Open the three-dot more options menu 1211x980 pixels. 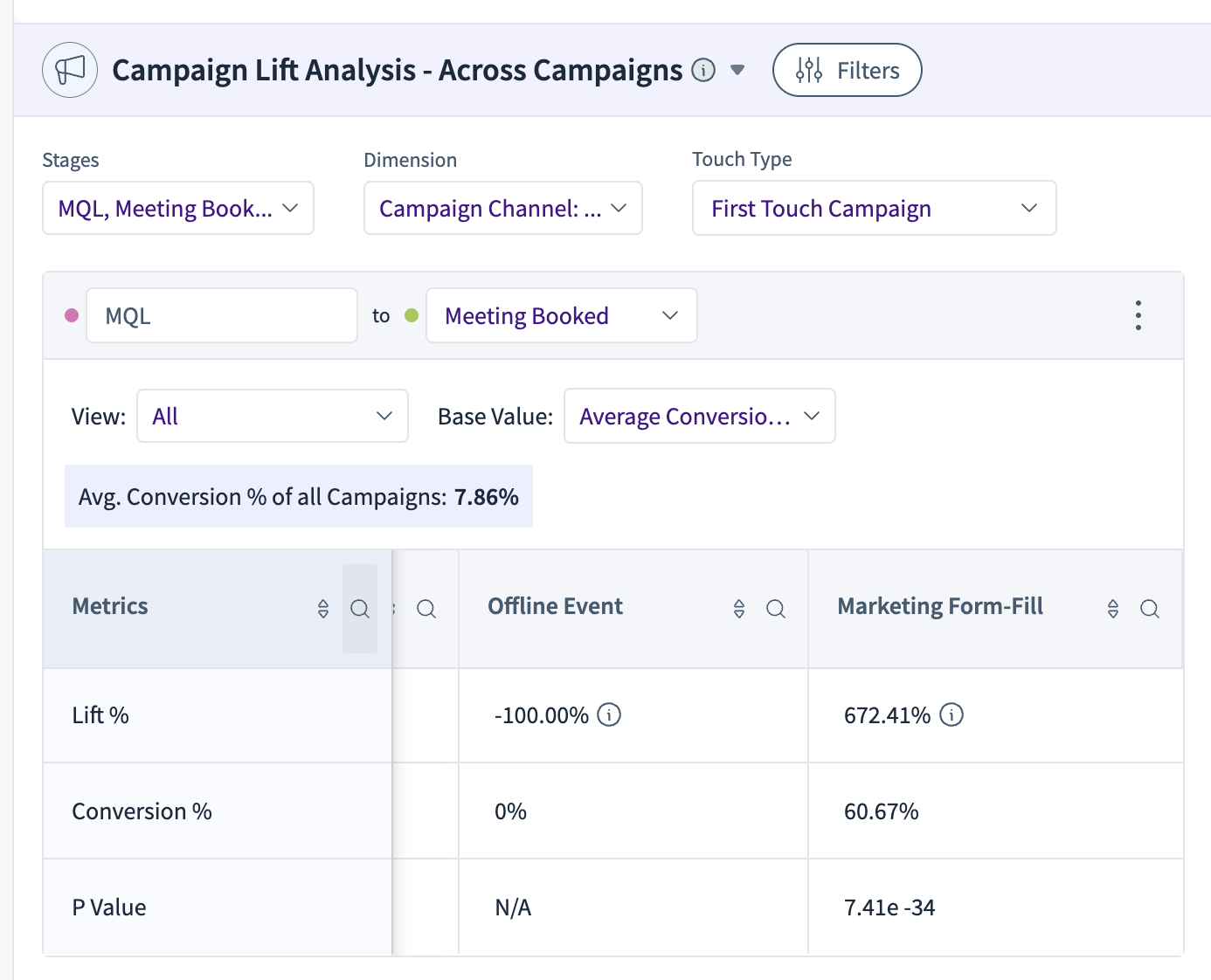click(1138, 315)
